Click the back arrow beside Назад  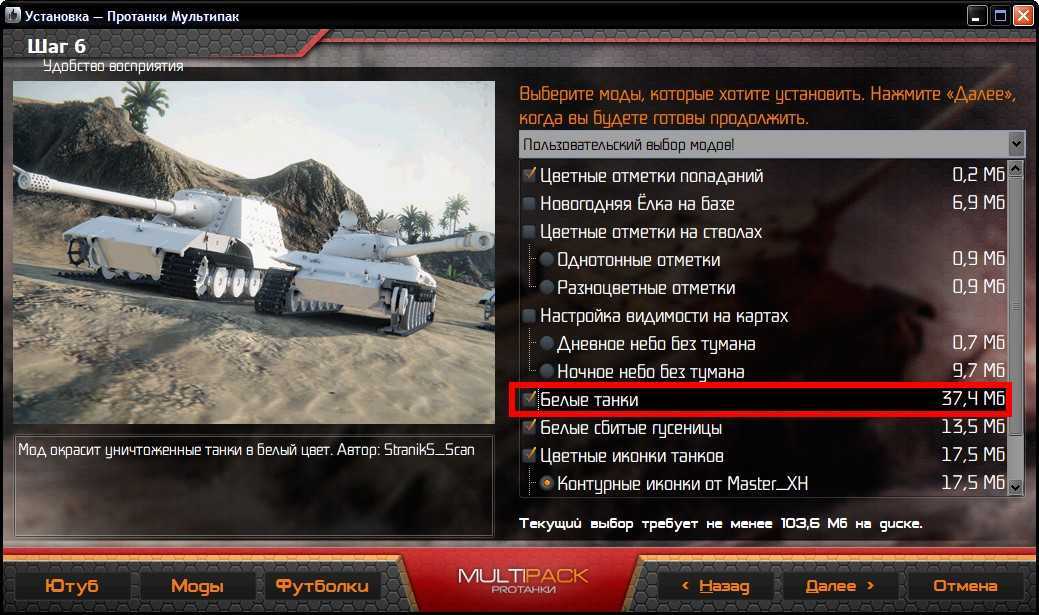coord(685,585)
